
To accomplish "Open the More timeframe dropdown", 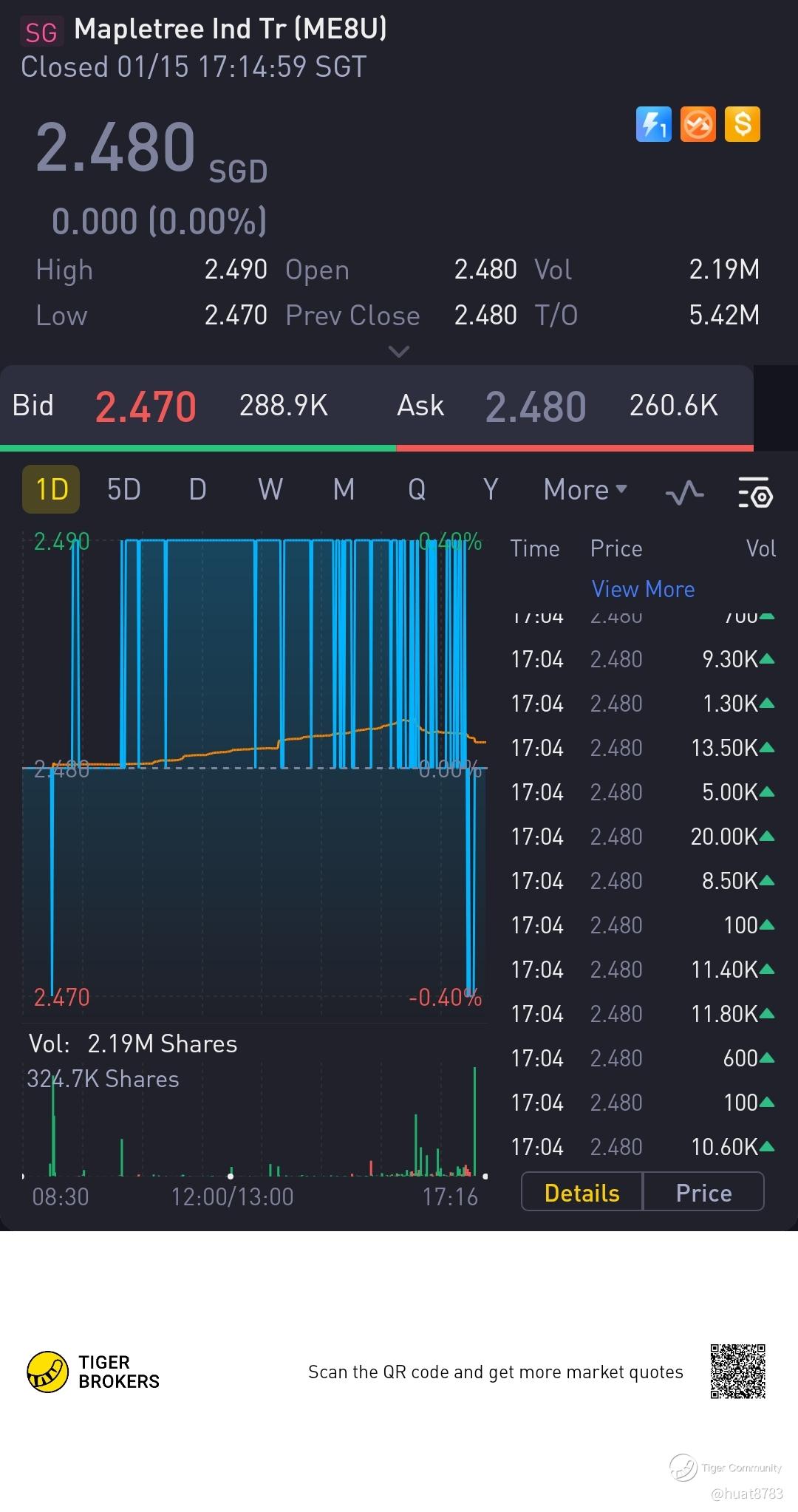I will pyautogui.click(x=584, y=490).
